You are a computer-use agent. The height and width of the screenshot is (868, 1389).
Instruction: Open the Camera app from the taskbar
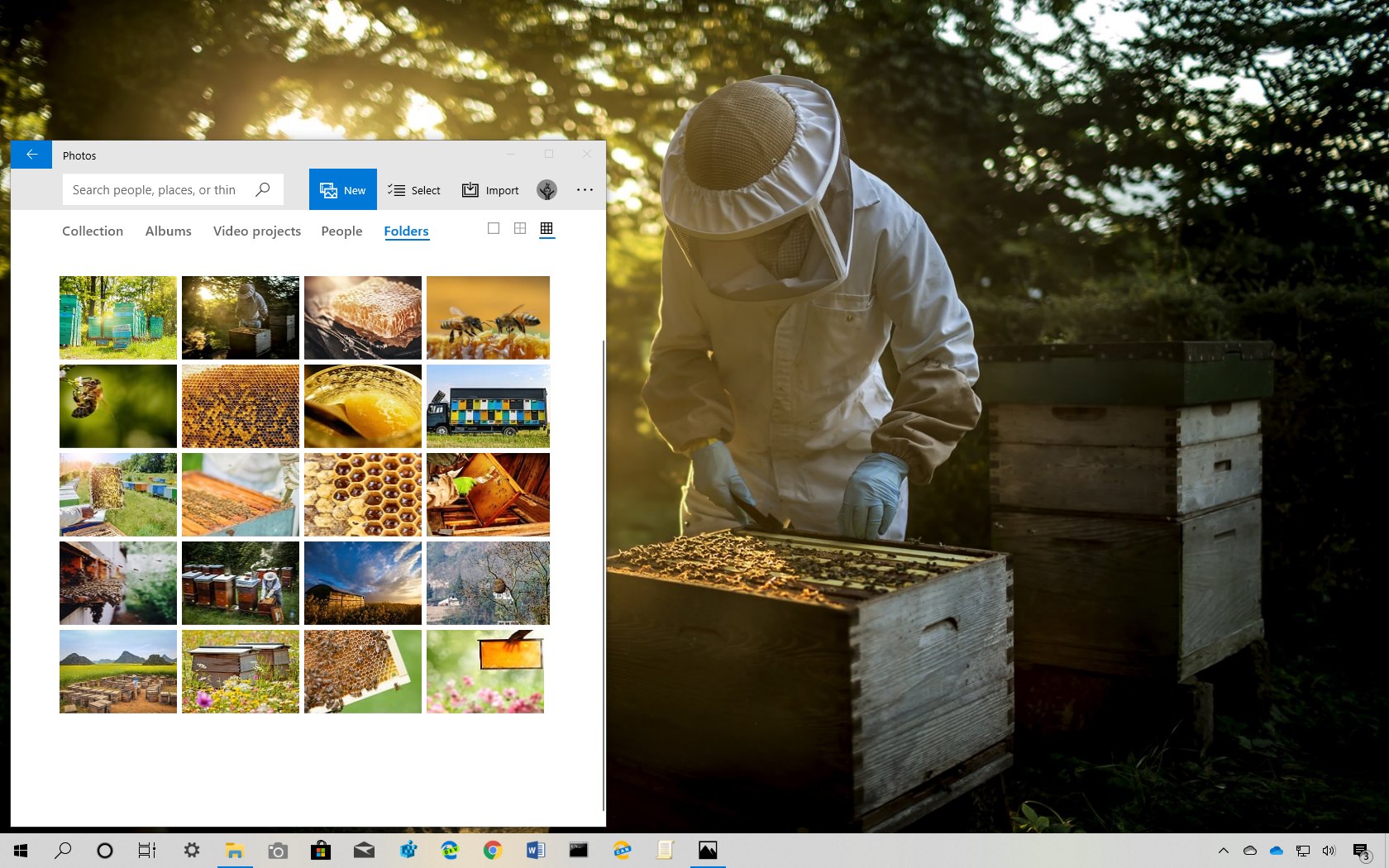(x=278, y=850)
